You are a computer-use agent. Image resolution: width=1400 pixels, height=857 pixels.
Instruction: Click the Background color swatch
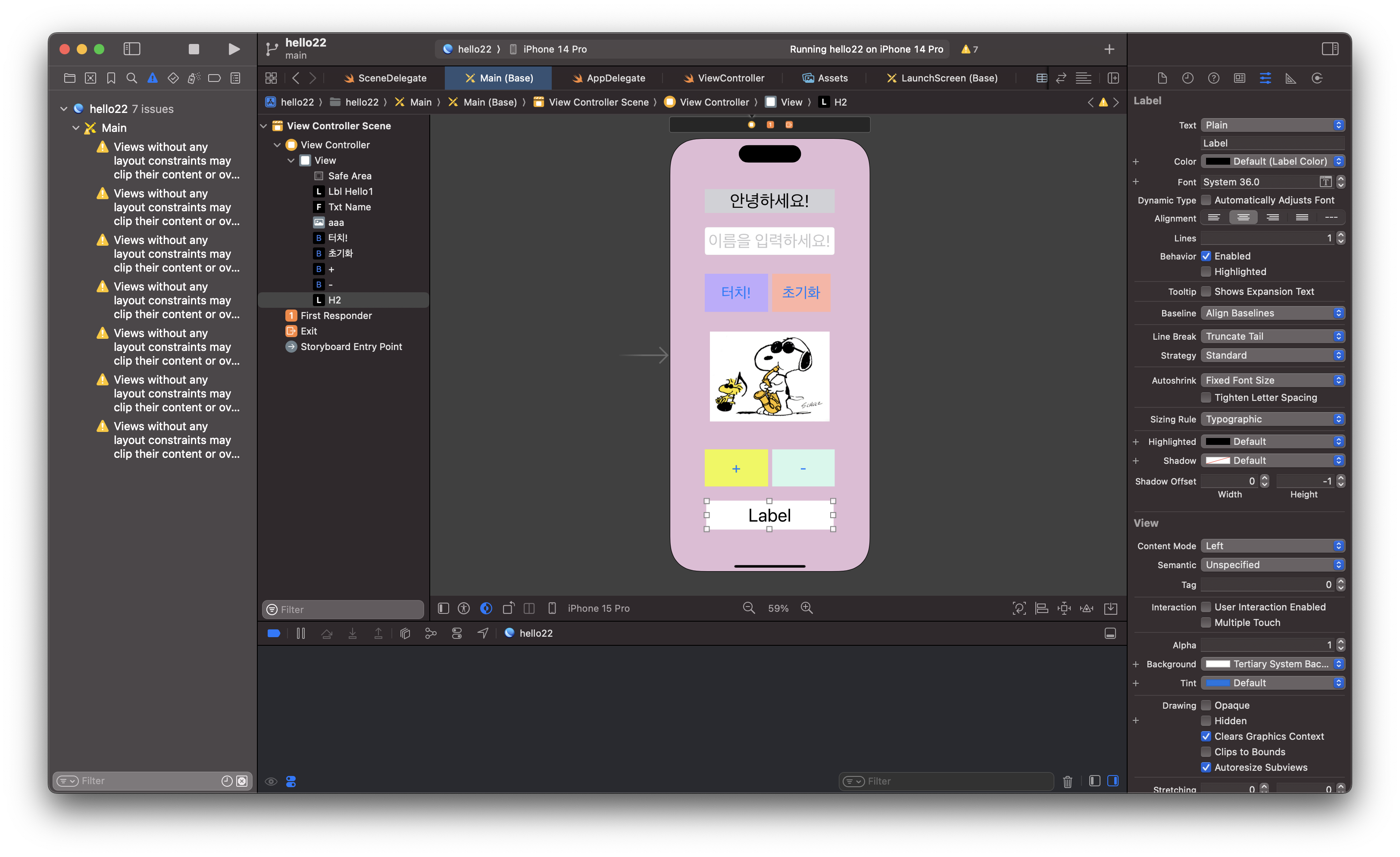[1218, 664]
